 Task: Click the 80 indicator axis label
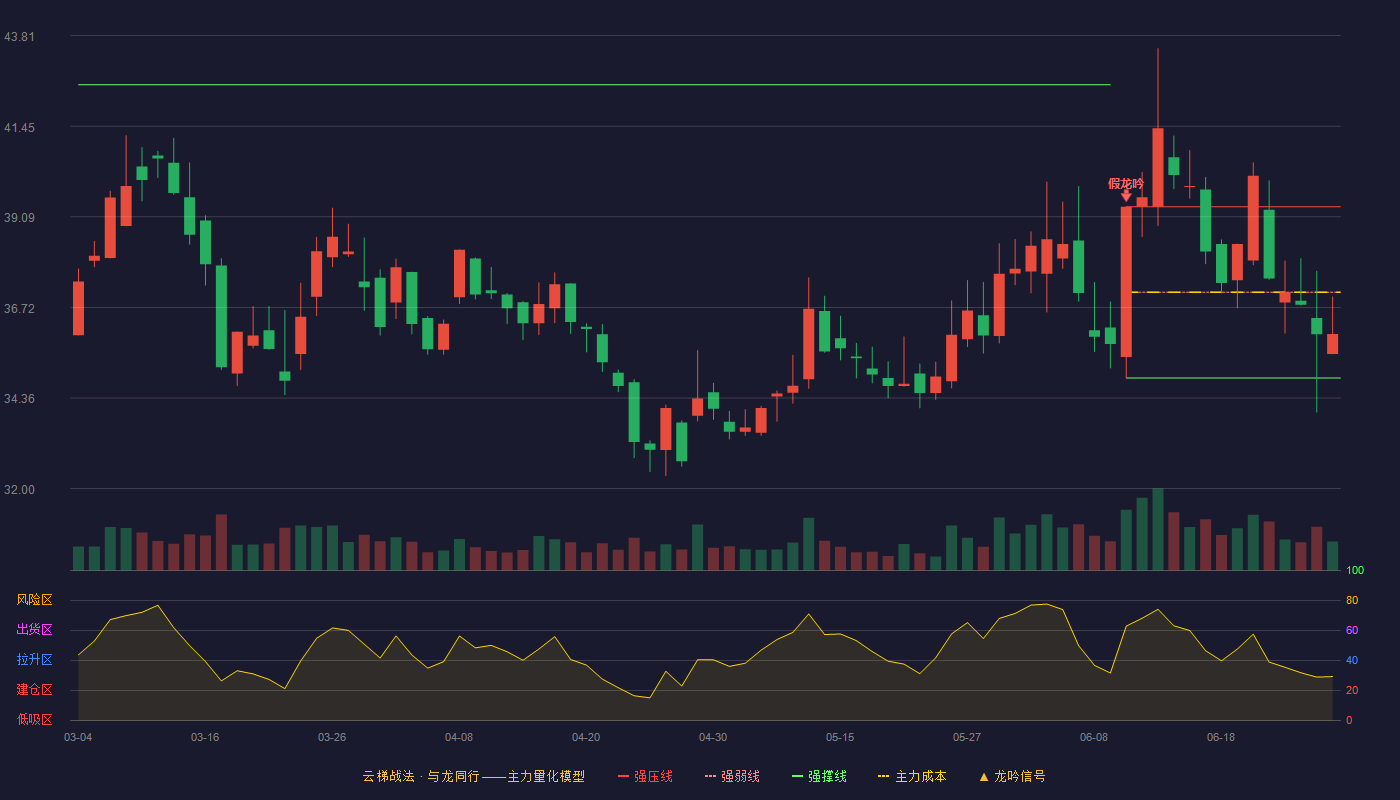click(x=1352, y=600)
